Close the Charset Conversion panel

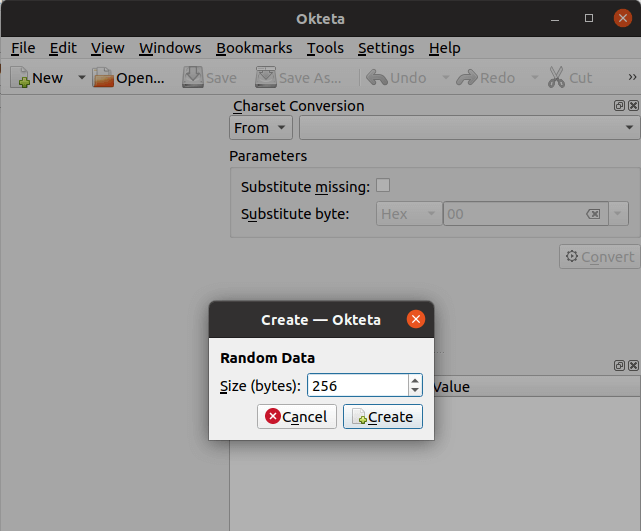click(x=633, y=105)
